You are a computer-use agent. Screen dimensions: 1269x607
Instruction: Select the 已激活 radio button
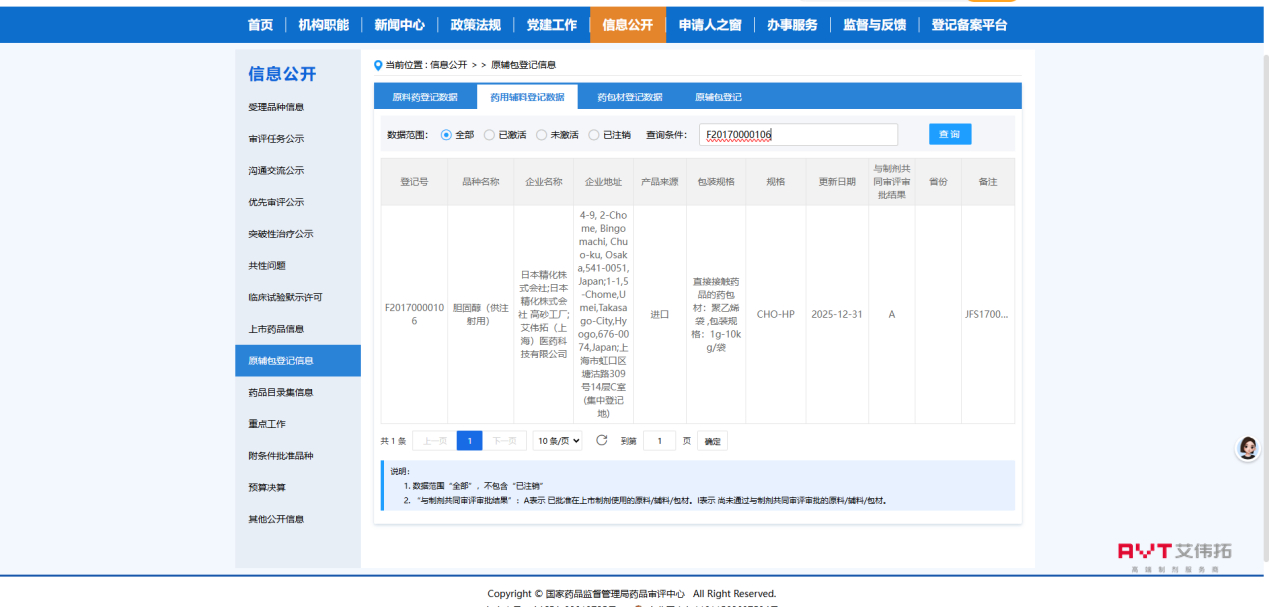point(489,135)
